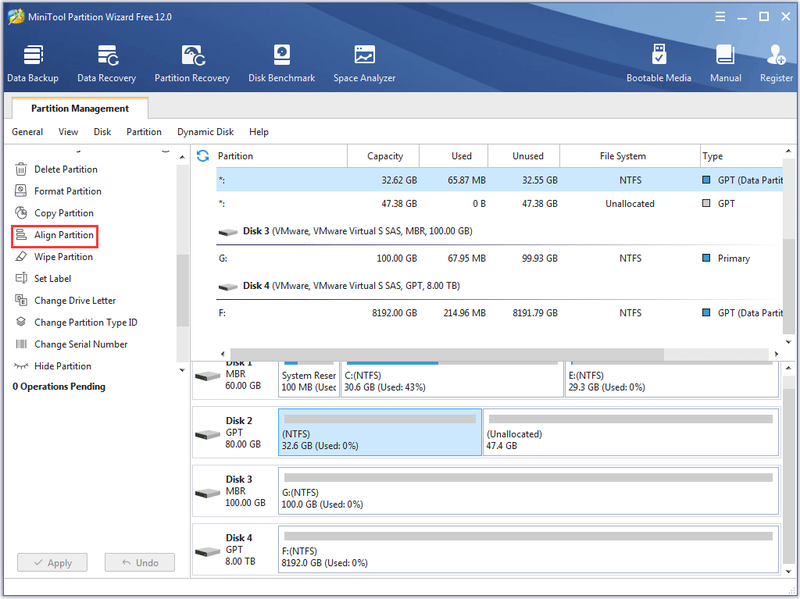This screenshot has height=599, width=800.
Task: Select the G: partition row
Action: (499, 258)
